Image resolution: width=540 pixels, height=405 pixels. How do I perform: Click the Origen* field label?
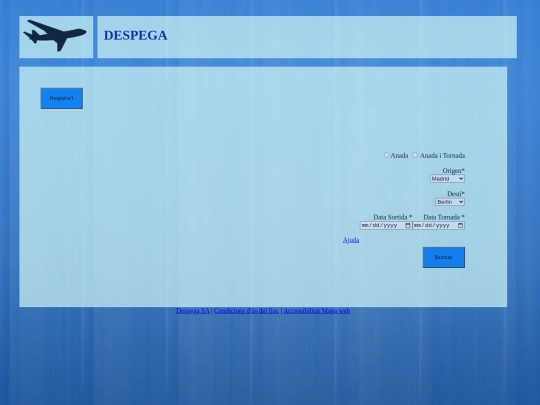(x=454, y=171)
